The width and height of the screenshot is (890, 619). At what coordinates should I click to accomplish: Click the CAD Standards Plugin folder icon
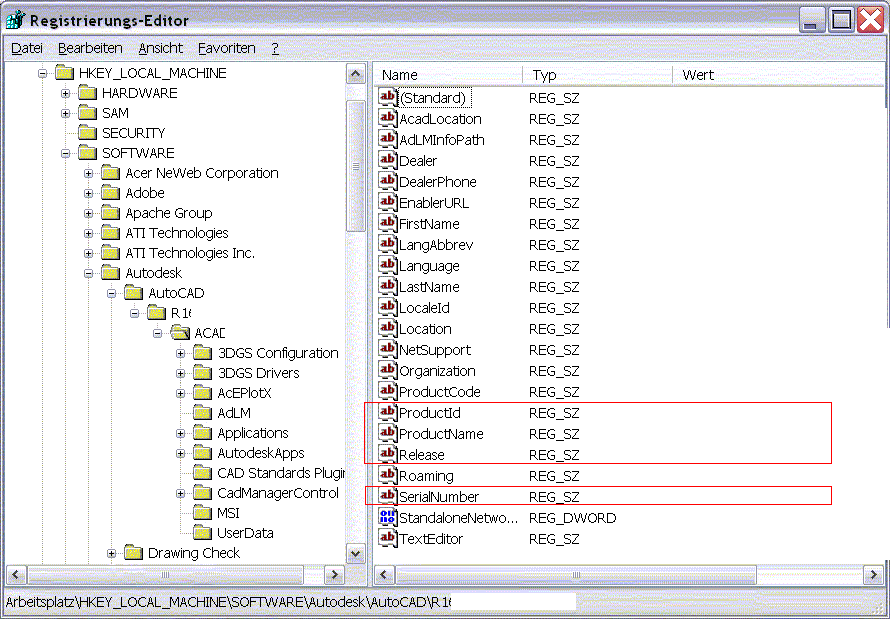202,473
